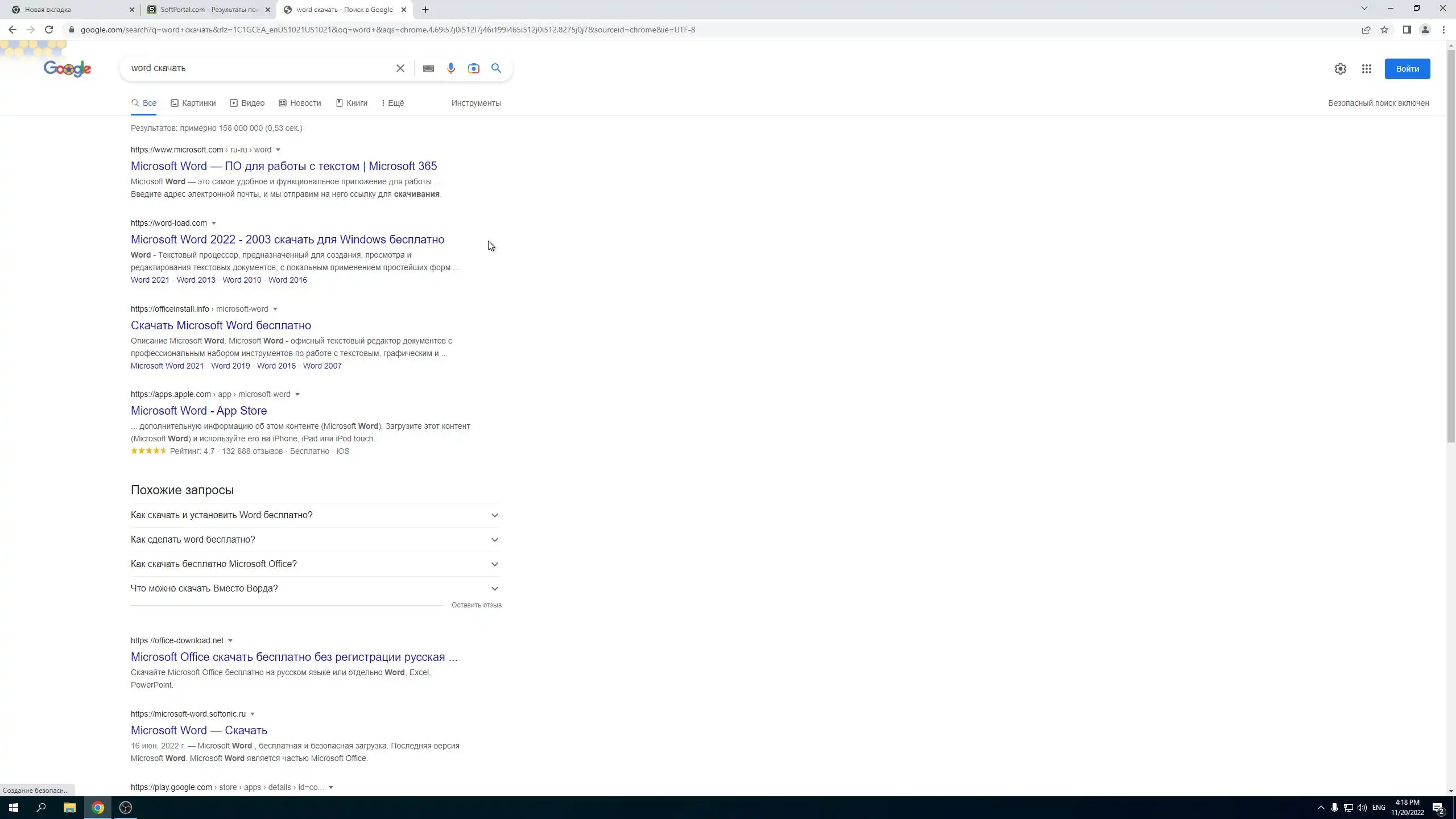The height and width of the screenshot is (819, 1456).
Task: Click inside the 'word скачать' search field
Action: click(x=256, y=68)
